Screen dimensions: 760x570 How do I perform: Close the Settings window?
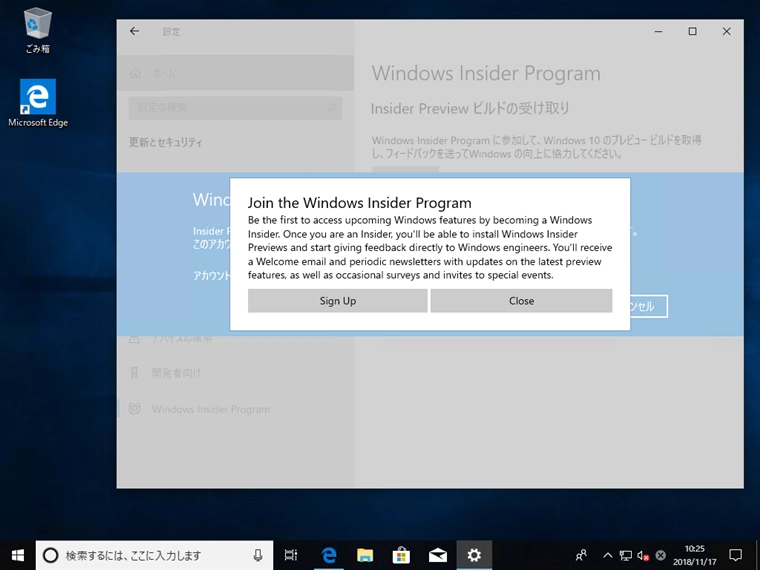point(727,32)
